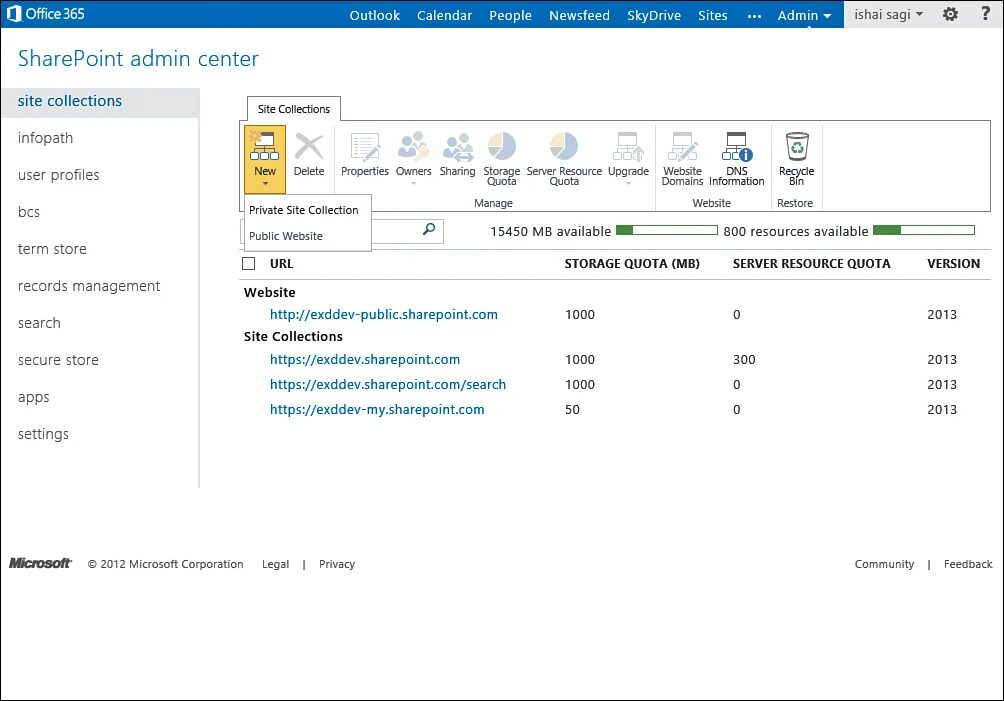
Task: Click the 300 server resource quota value
Action: click(x=744, y=360)
